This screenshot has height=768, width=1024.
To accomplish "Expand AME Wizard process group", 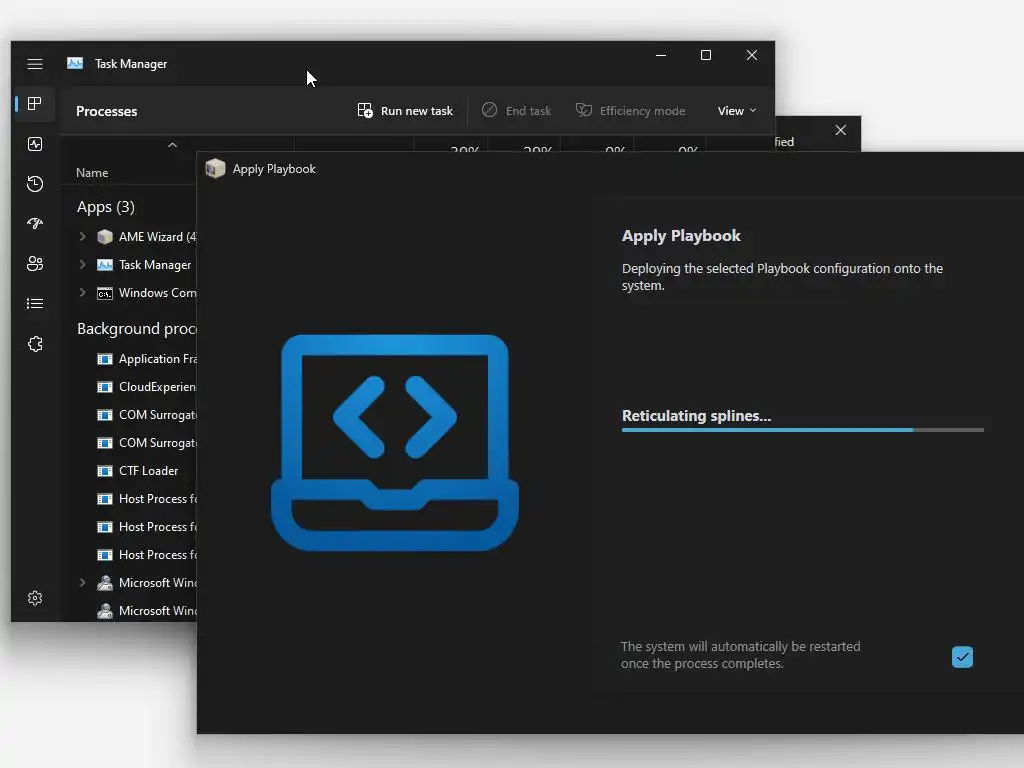I will [x=82, y=236].
